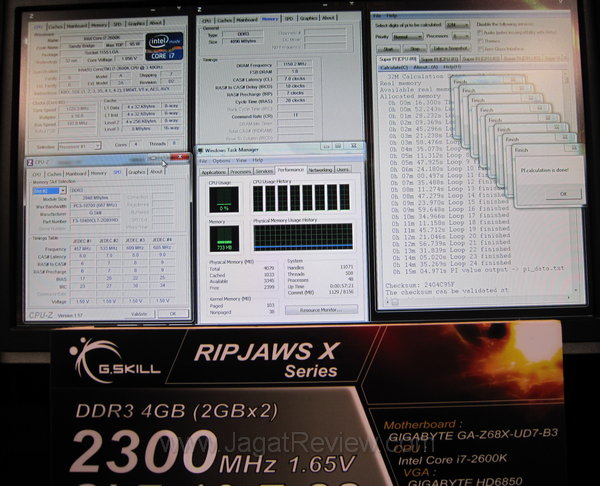Click the Stop button in Super PI launcher
The height and width of the screenshot is (486, 600).
point(415,49)
